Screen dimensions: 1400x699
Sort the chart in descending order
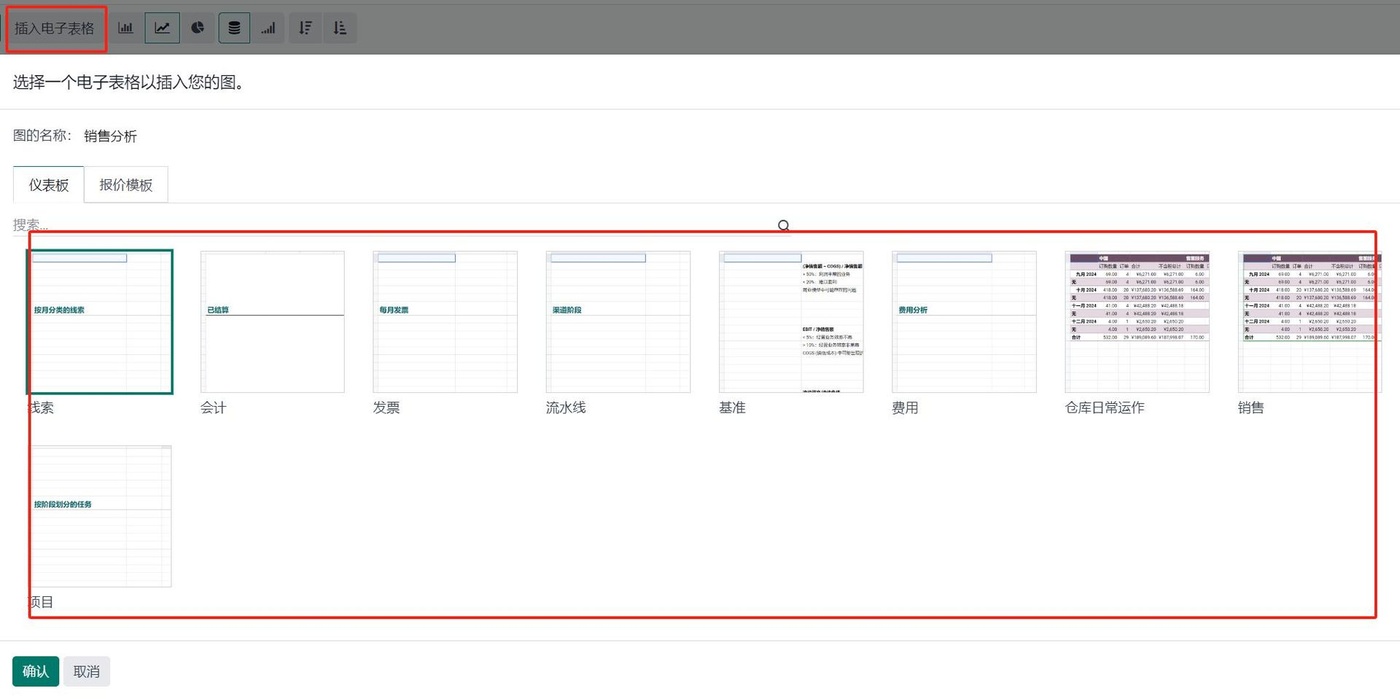click(x=305, y=28)
